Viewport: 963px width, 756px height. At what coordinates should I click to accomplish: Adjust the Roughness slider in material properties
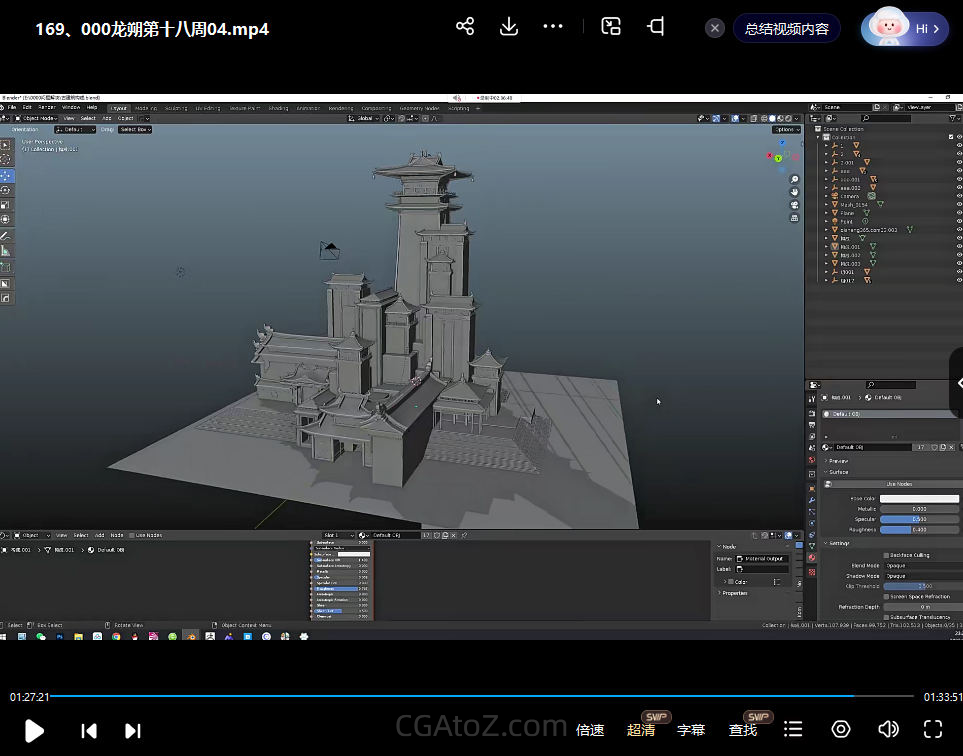pos(919,529)
